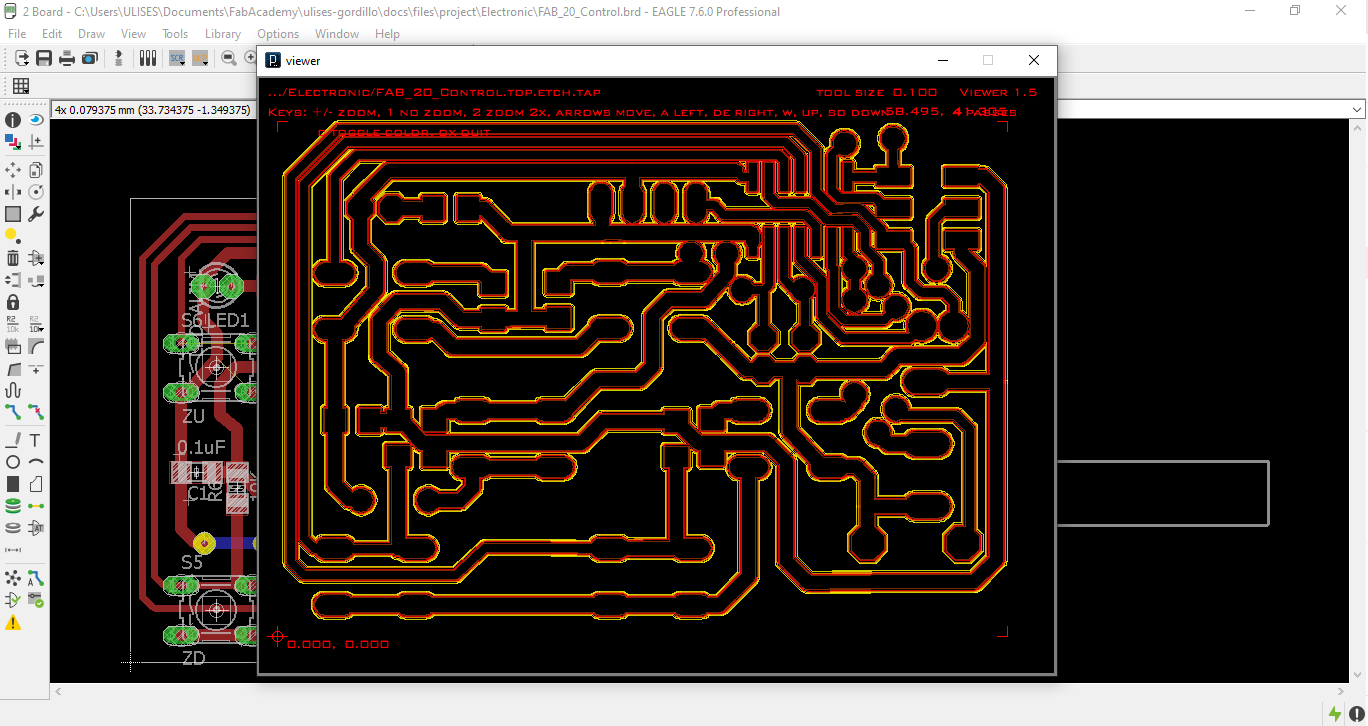Click the Zoom out magnifier icon
The height and width of the screenshot is (726, 1368).
[x=229, y=58]
